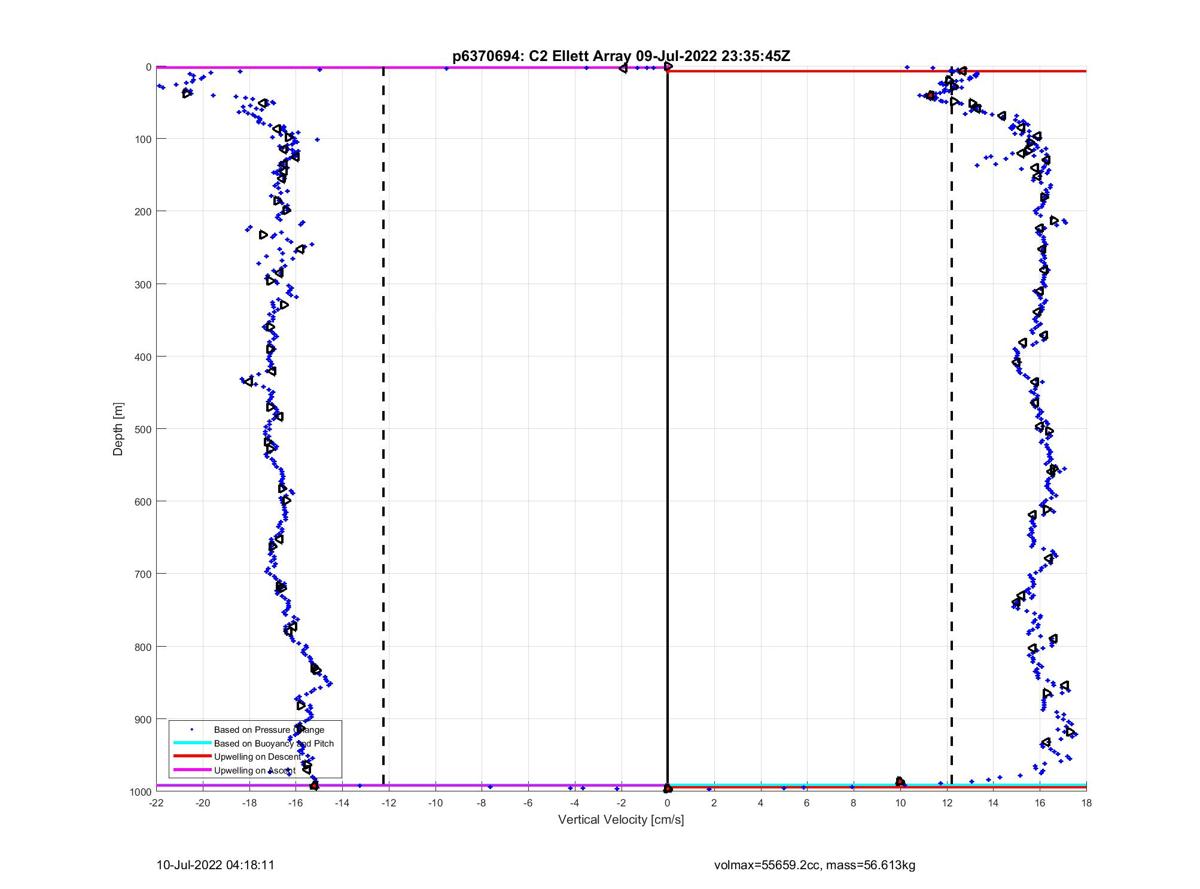Viewport: 1200px width, 889px height.
Task: Click the x-axis tick label '-6'
Action: pos(528,802)
